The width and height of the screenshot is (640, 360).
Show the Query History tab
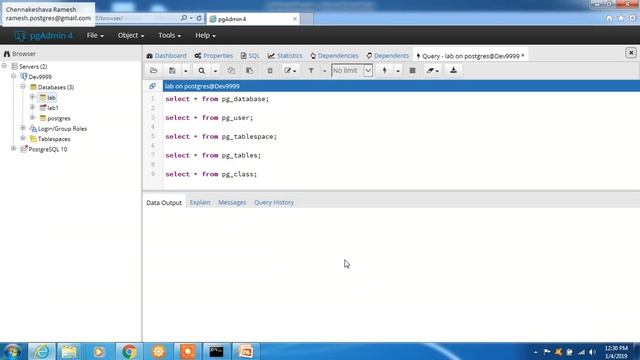click(x=274, y=202)
